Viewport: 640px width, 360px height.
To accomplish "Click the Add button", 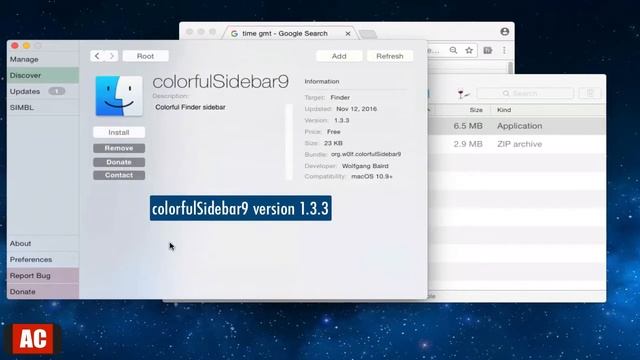I will click(339, 56).
